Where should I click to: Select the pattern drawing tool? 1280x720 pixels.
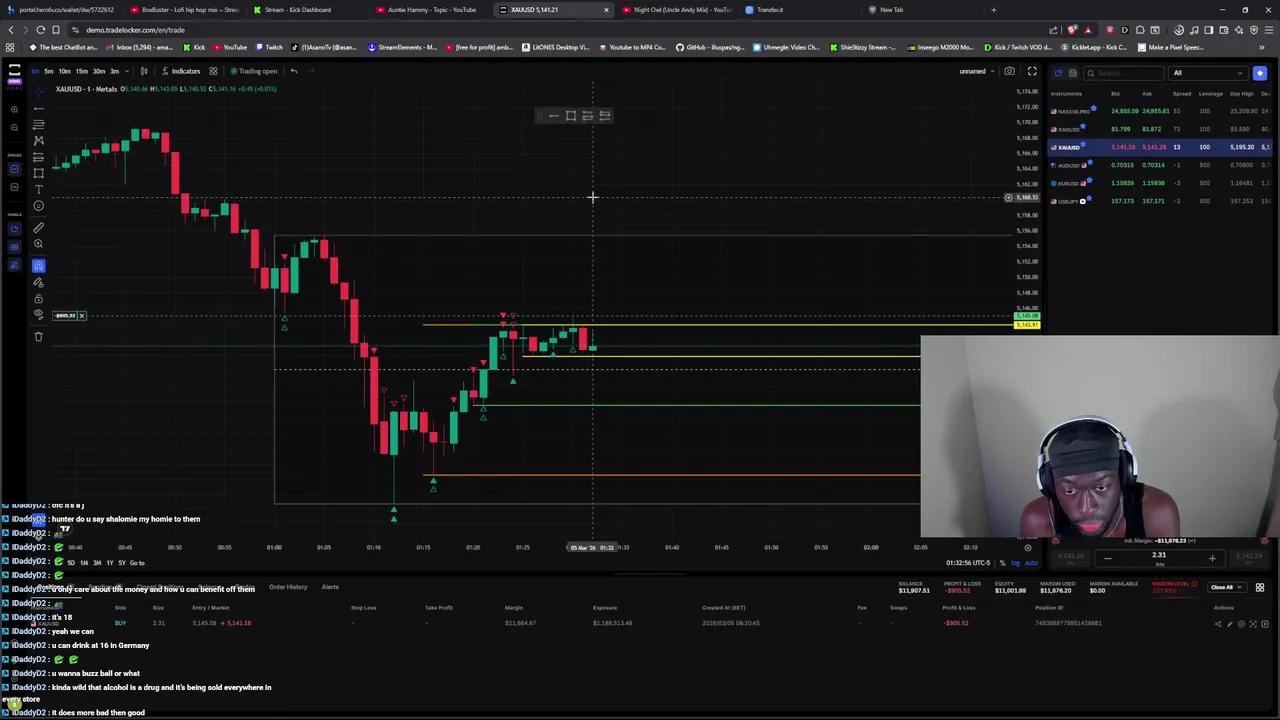point(38,141)
